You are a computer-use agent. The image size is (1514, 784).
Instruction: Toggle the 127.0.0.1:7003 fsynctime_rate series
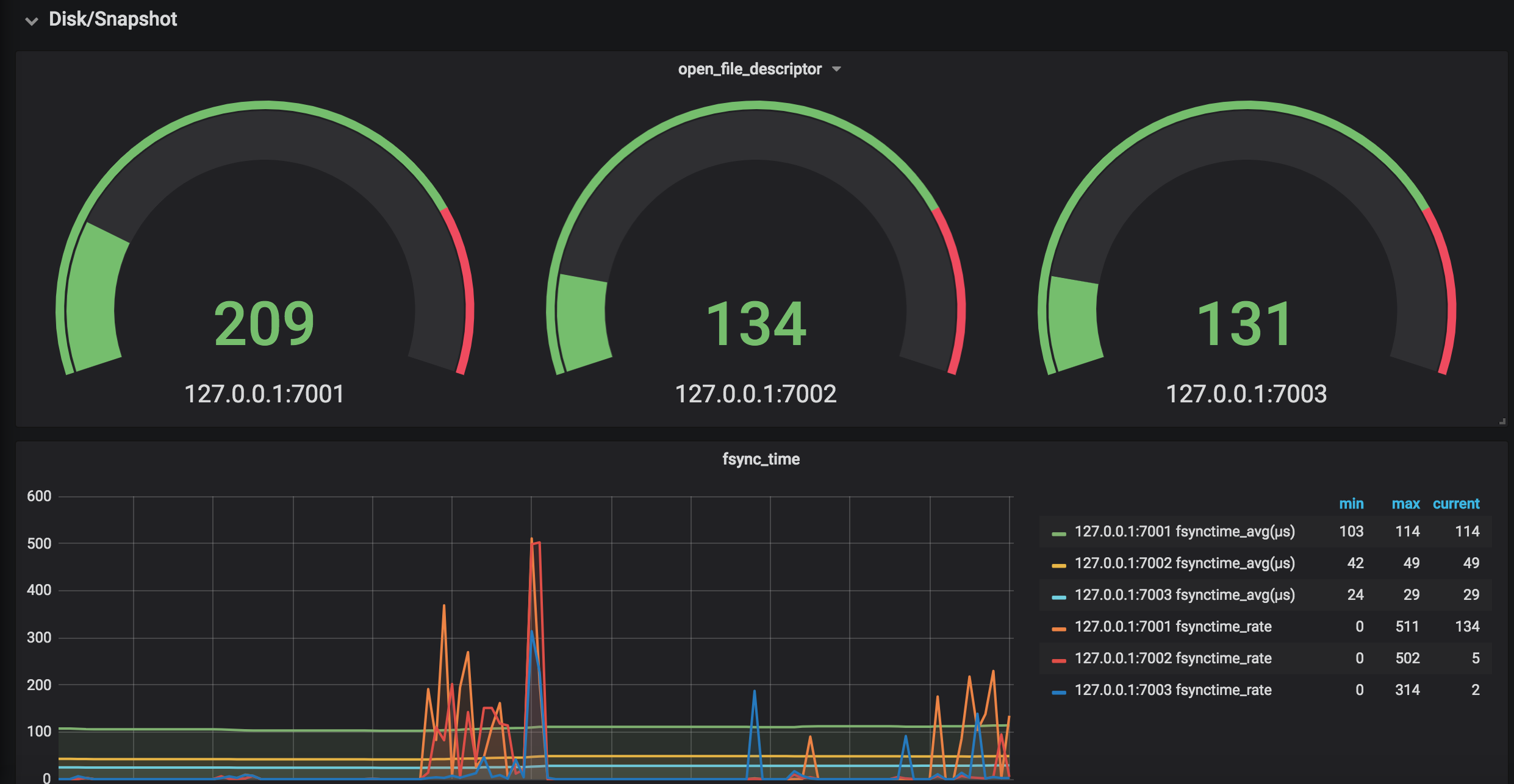pyautogui.click(x=1172, y=690)
